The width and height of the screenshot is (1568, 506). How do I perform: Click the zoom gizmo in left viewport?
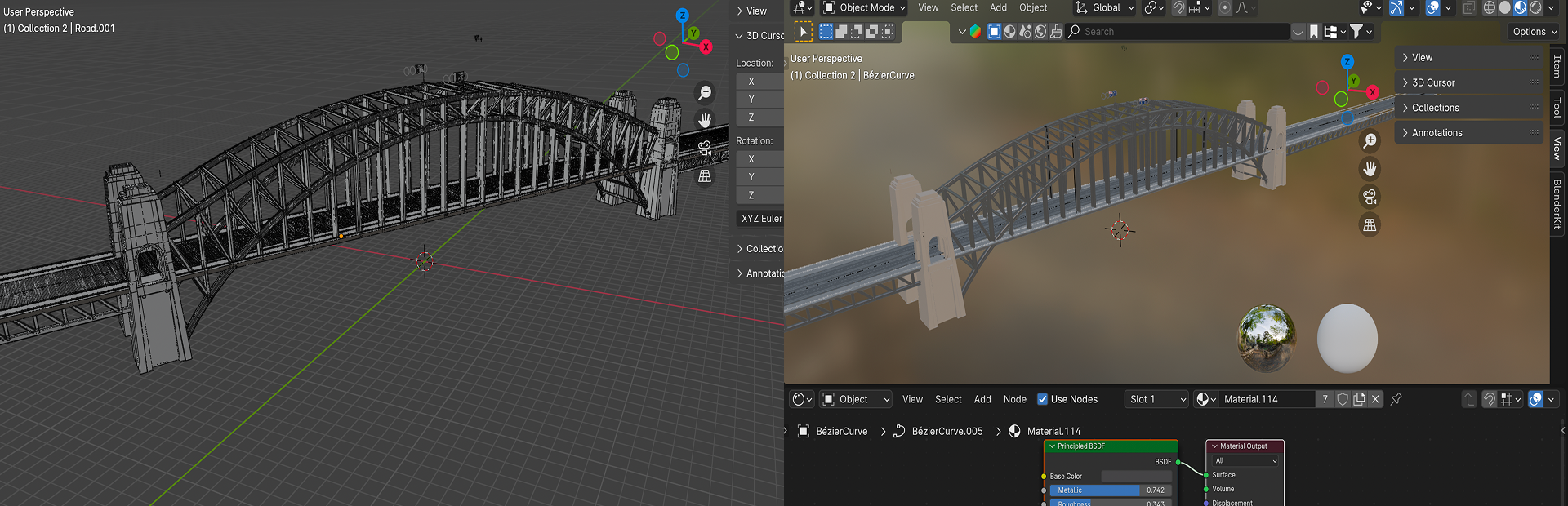705,93
